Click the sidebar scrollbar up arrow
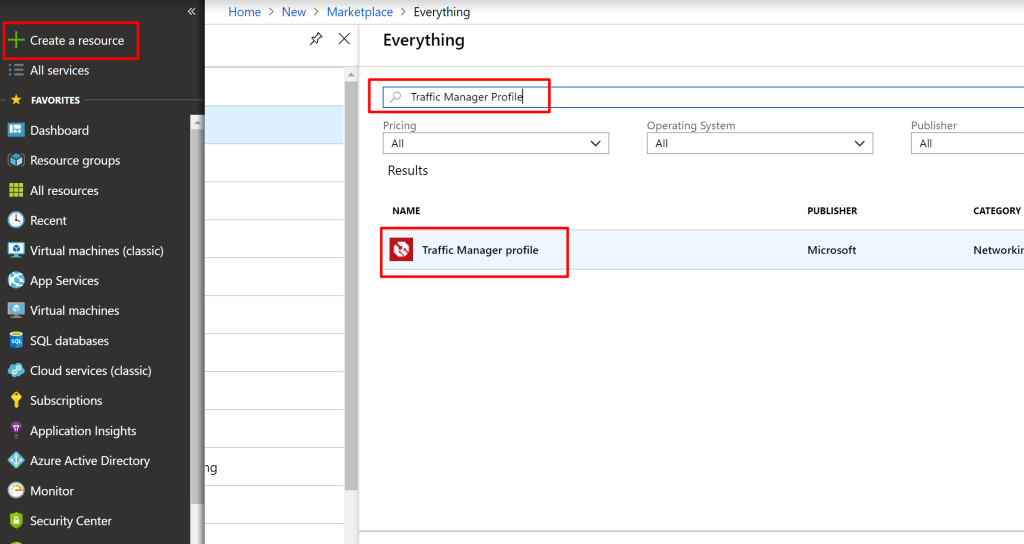Image resolution: width=1024 pixels, height=544 pixels. click(197, 122)
